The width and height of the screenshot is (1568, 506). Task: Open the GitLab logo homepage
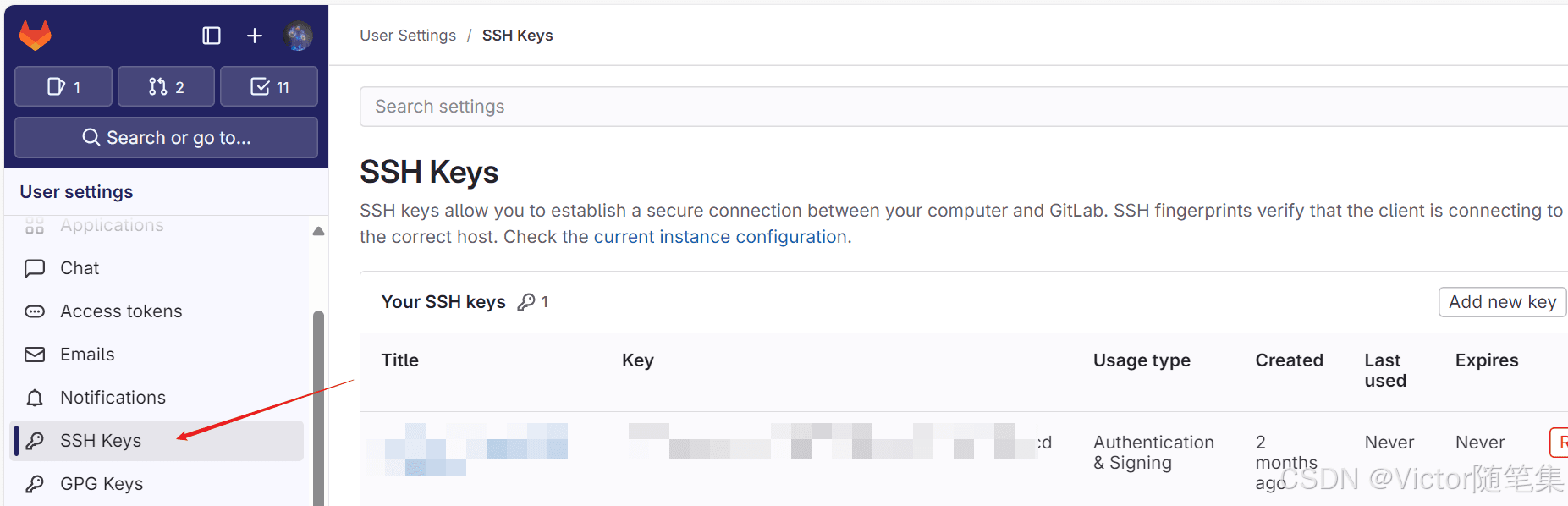[x=36, y=36]
